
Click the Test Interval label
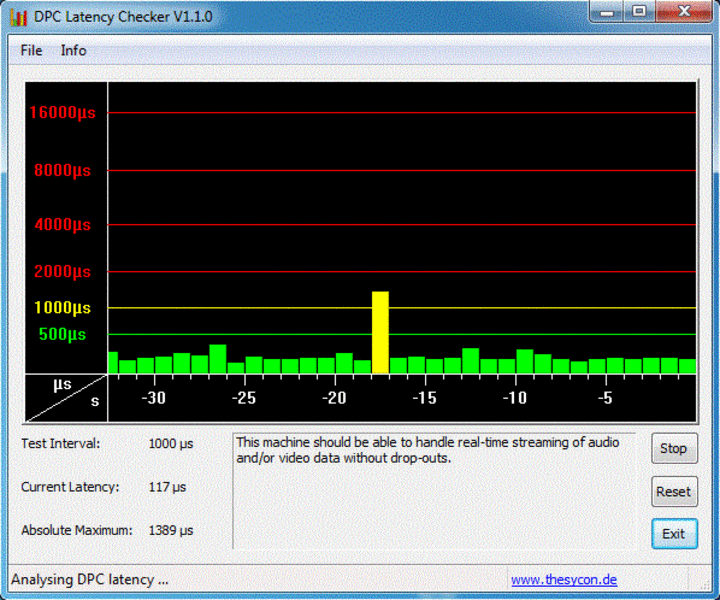click(61, 444)
